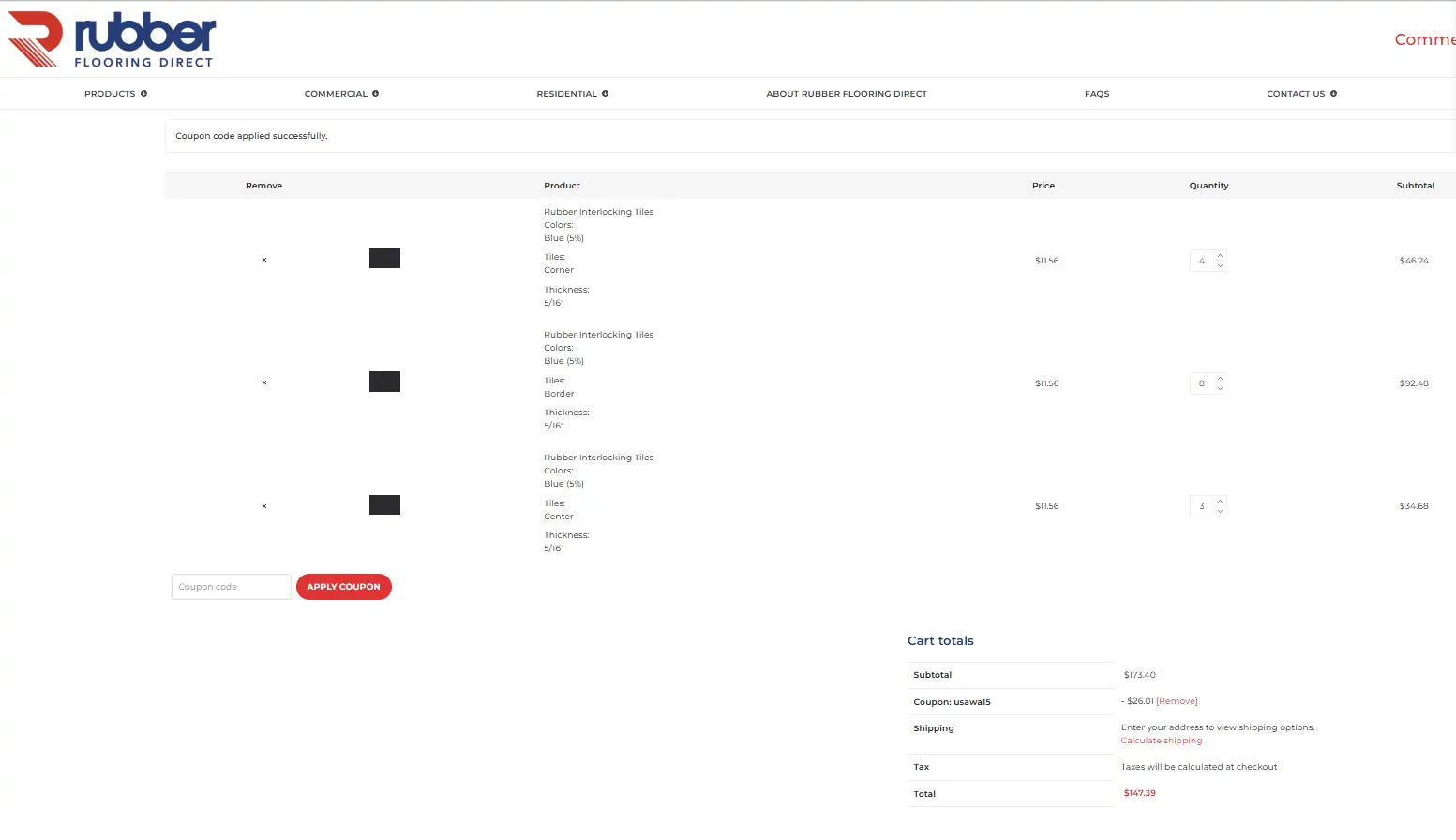Increase quantity of Corner tiles

[x=1220, y=255]
